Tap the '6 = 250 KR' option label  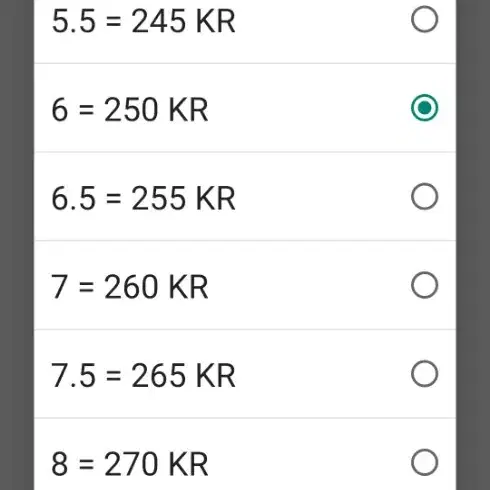point(130,110)
